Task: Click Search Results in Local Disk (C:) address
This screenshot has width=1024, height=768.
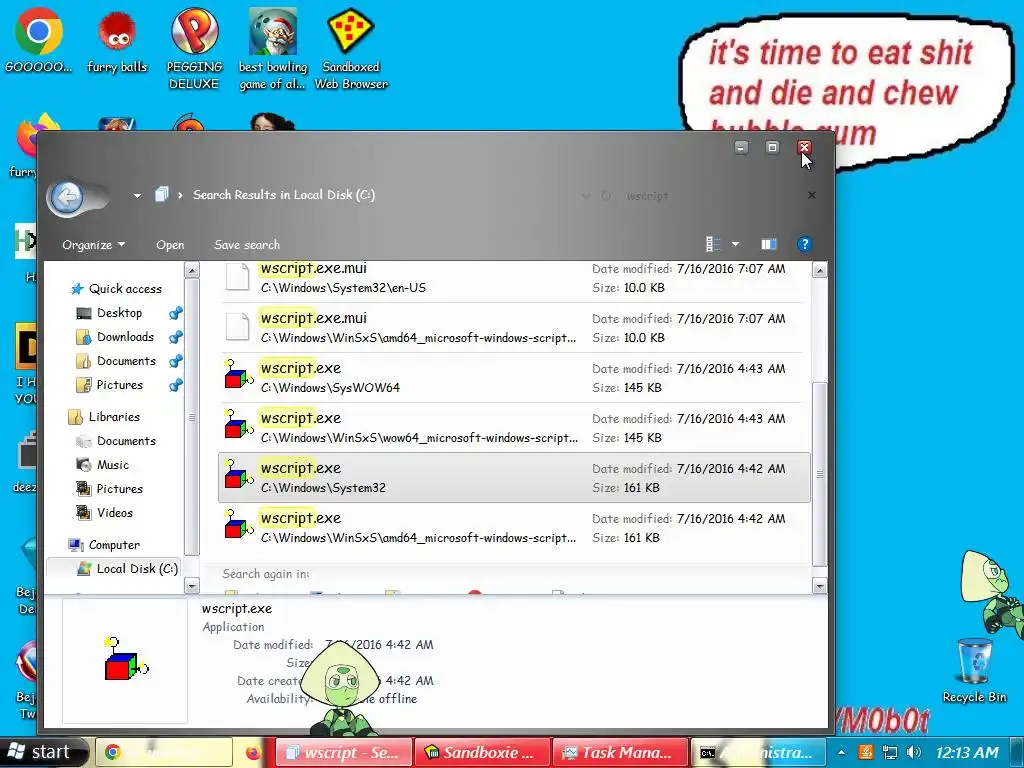Action: click(283, 195)
